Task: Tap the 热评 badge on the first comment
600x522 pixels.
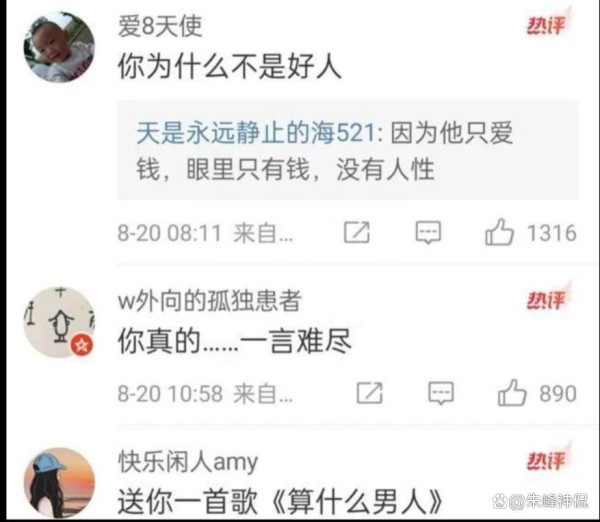Action: 548,24
